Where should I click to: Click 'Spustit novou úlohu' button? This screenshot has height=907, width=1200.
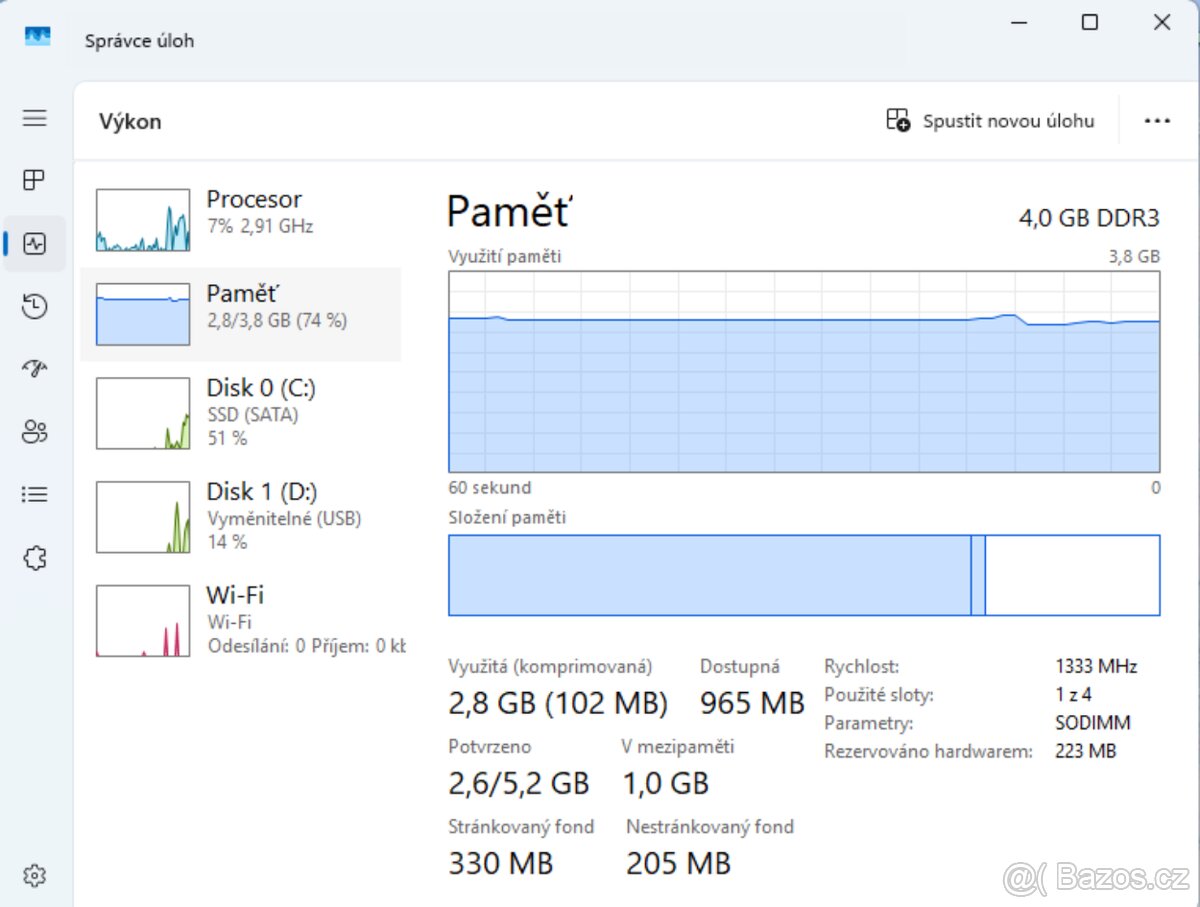tap(990, 121)
